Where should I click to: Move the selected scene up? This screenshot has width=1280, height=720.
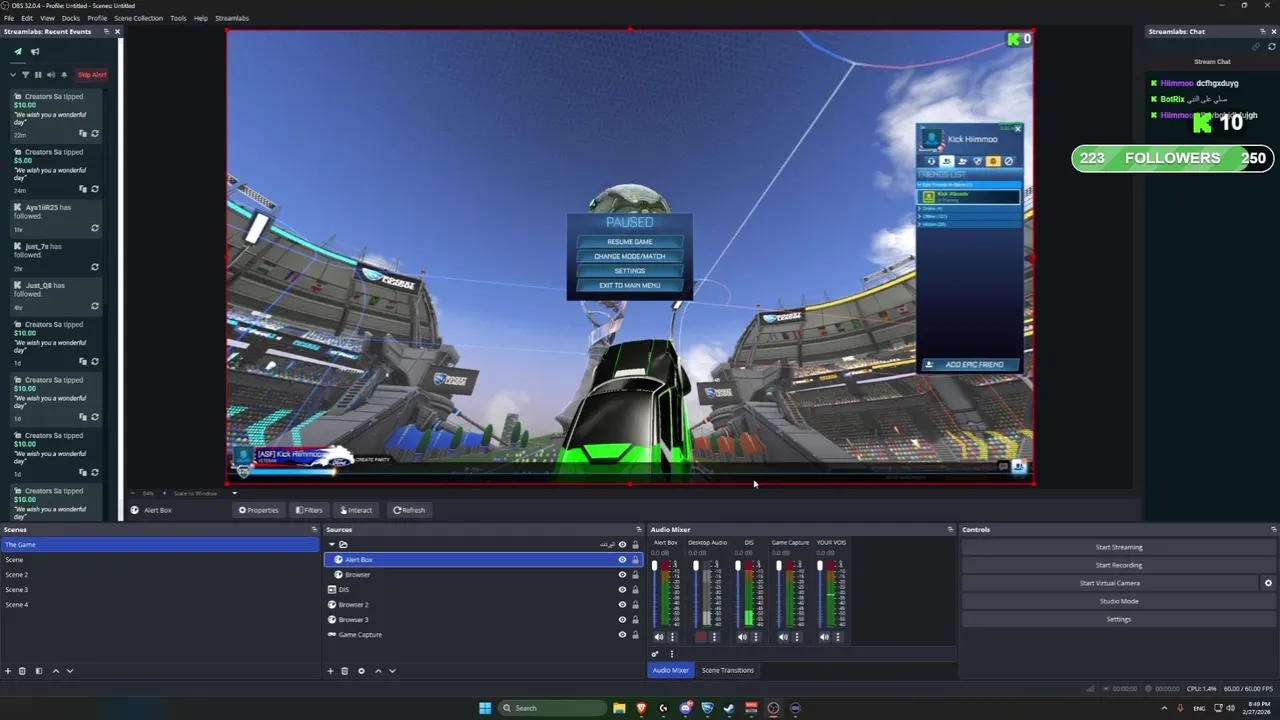point(55,671)
